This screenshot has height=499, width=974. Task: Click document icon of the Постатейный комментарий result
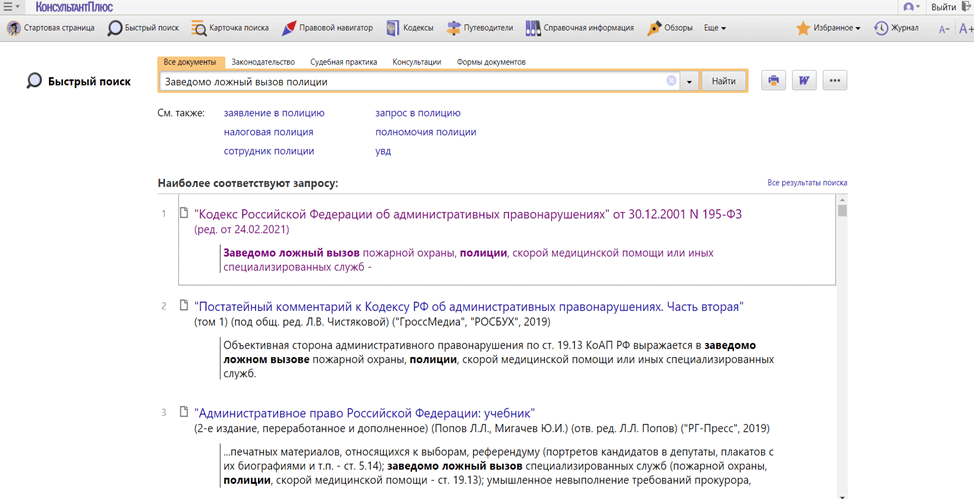pyautogui.click(x=183, y=305)
